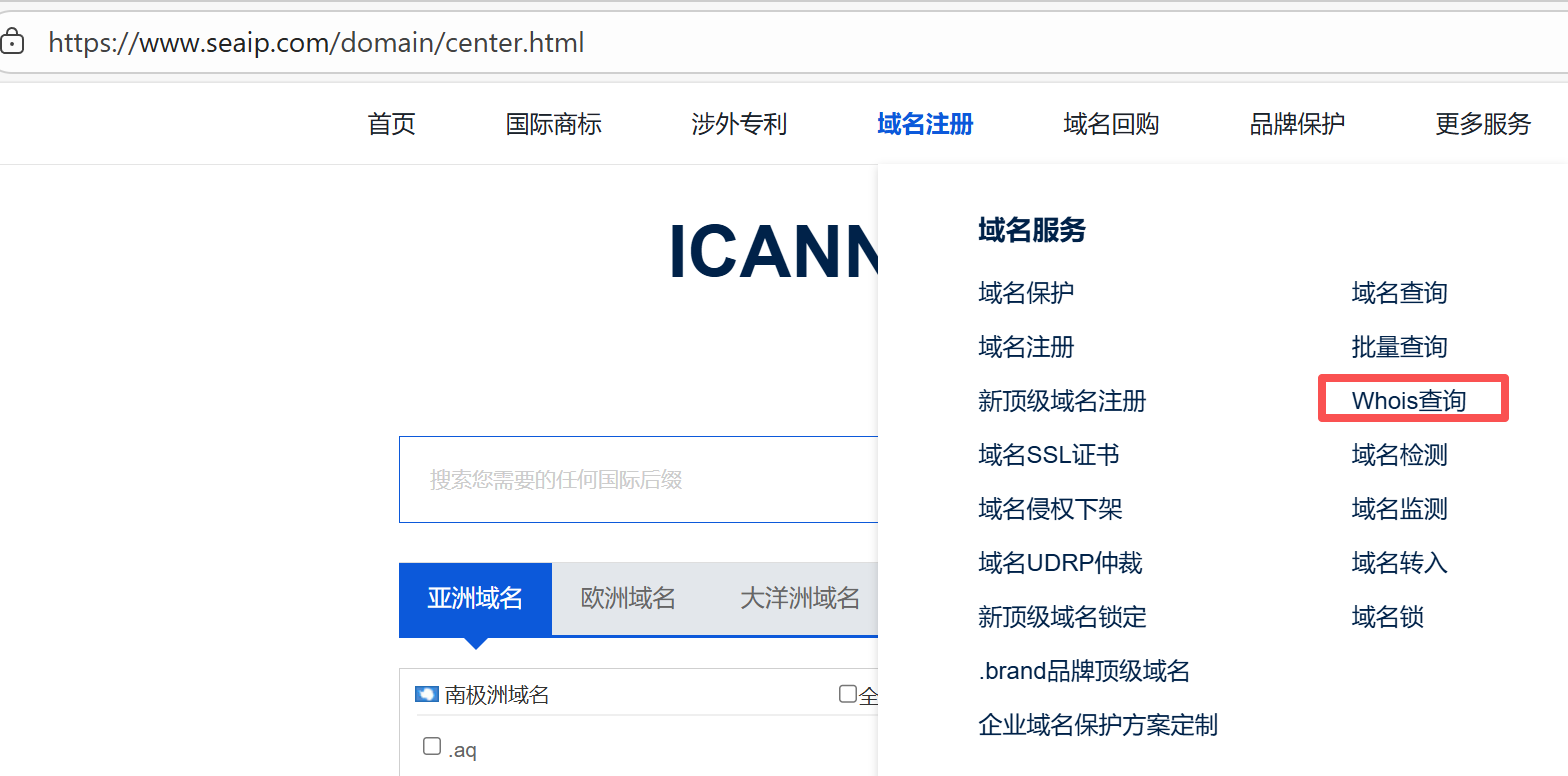Select the 亚洲域名 tab

(x=475, y=598)
